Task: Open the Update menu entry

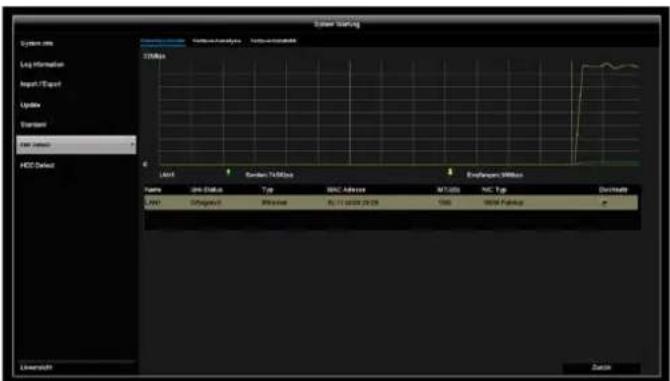Action: tap(30, 105)
